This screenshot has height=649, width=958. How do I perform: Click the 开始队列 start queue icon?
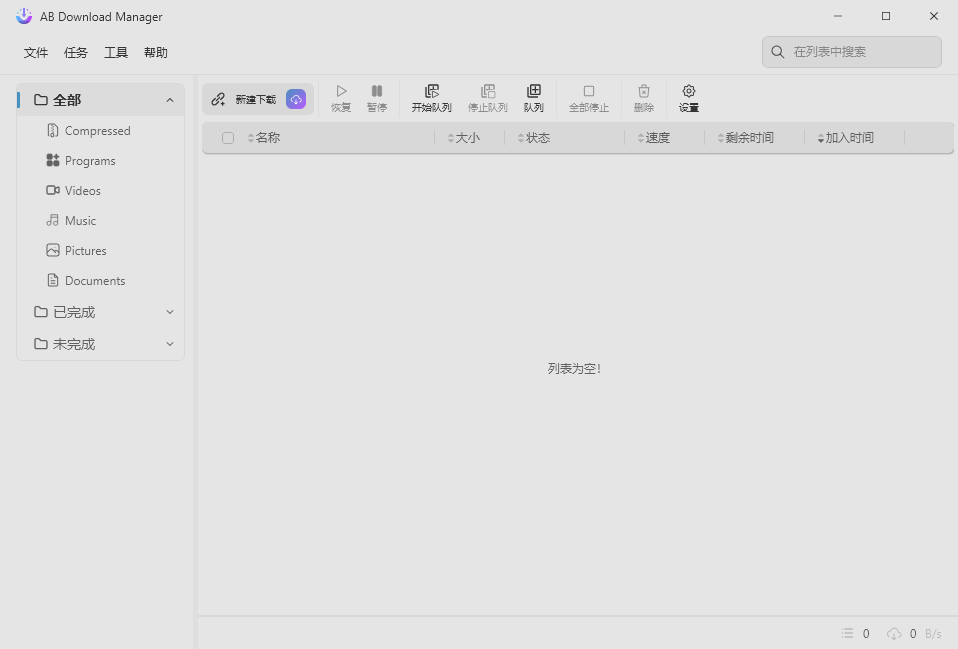tap(432, 91)
